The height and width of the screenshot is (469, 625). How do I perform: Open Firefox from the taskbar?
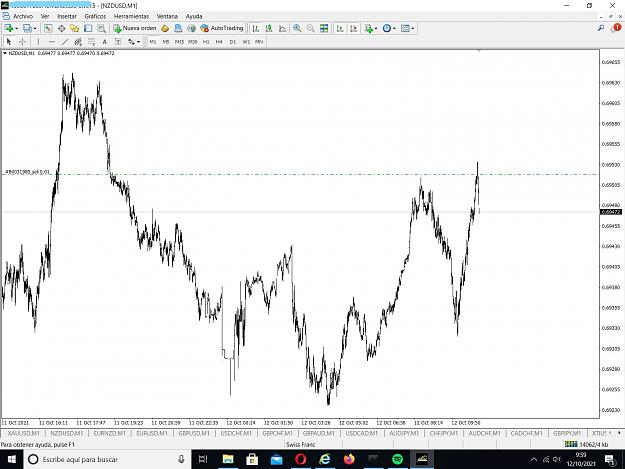click(x=349, y=459)
